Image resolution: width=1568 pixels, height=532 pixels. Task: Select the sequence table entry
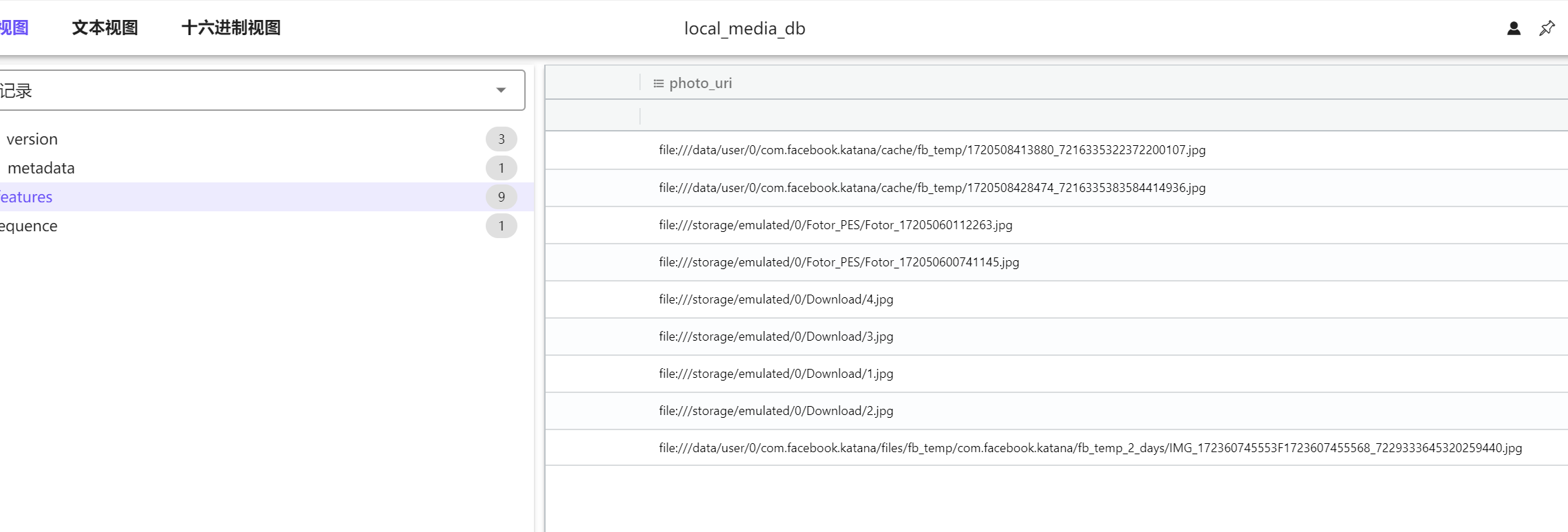[267, 226]
